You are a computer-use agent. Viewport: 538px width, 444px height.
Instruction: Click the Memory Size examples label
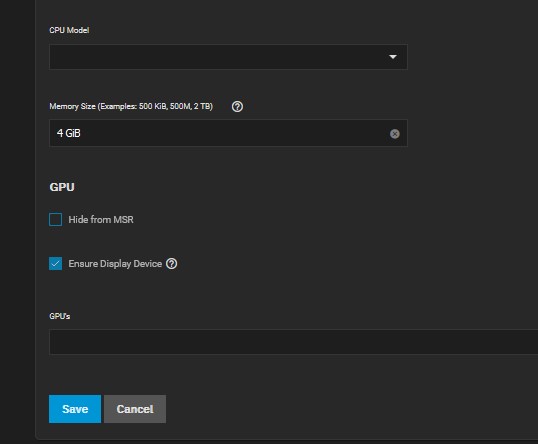pos(131,106)
